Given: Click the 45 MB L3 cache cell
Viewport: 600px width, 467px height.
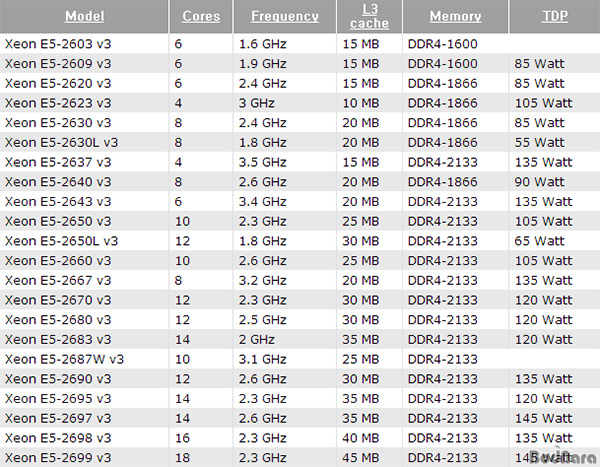Looking at the screenshot, I should (x=360, y=457).
